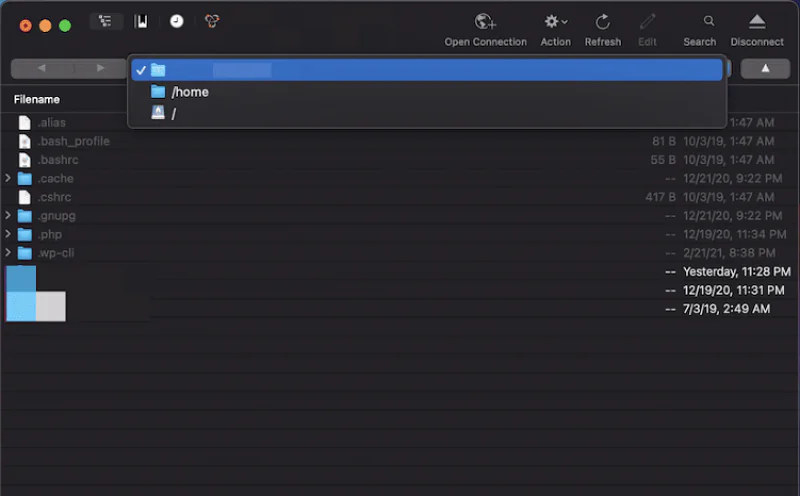This screenshot has width=800, height=496.
Task: Go forward with the right arrow
Action: [x=100, y=68]
